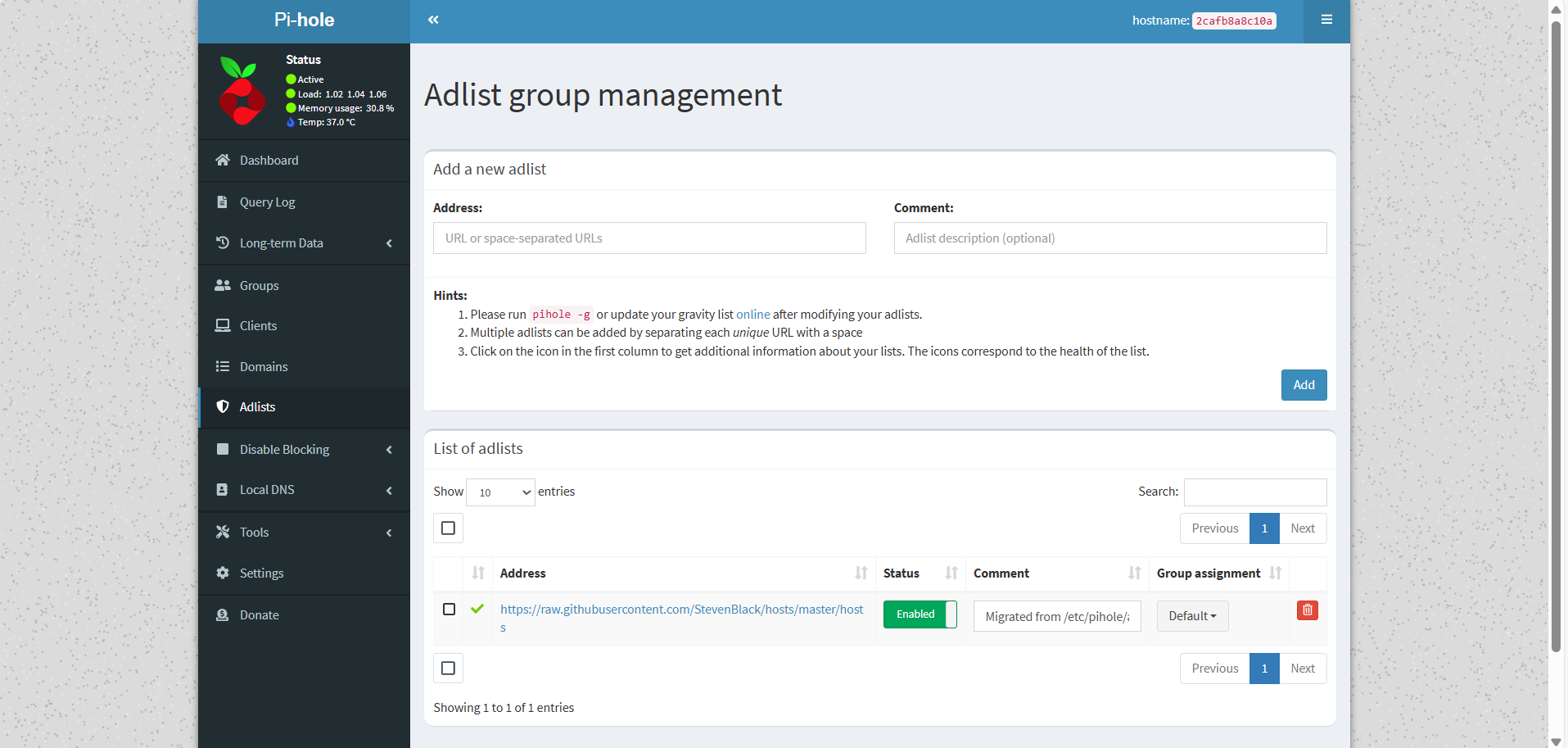The image size is (1568, 748).
Task: Sort by Group assignment column icon
Action: click(x=1275, y=573)
